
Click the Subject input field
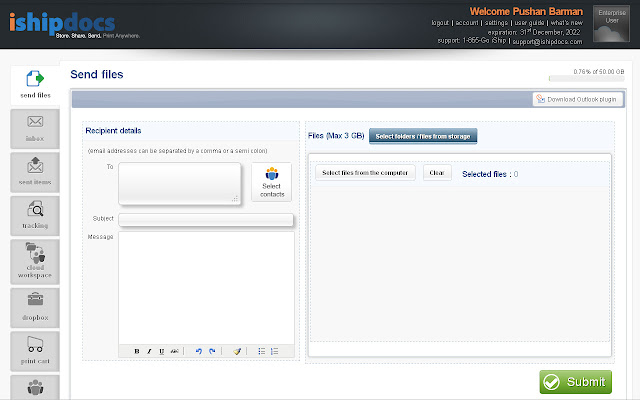[x=206, y=220]
